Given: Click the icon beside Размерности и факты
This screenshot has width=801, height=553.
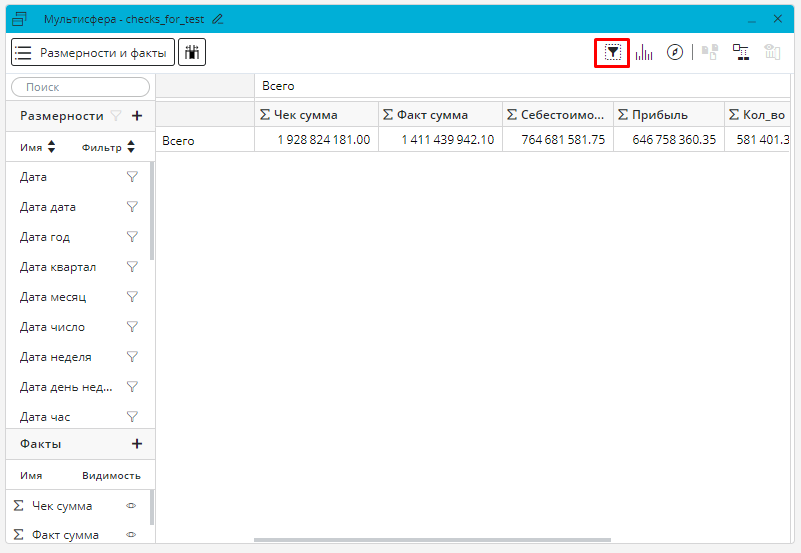Looking at the screenshot, I should [x=192, y=52].
